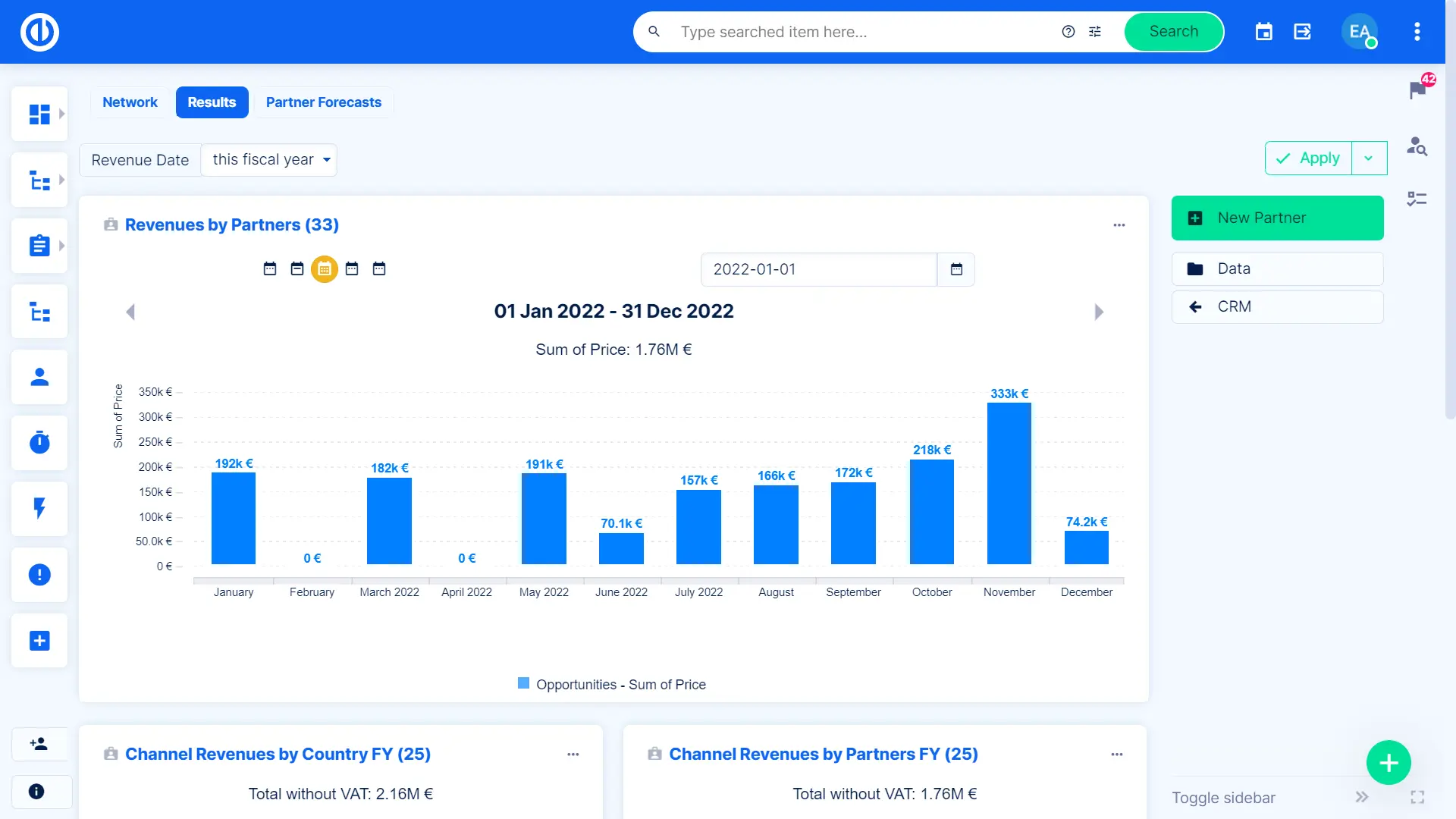1456x819 pixels.
Task: Click the New Partner button
Action: [x=1277, y=218]
